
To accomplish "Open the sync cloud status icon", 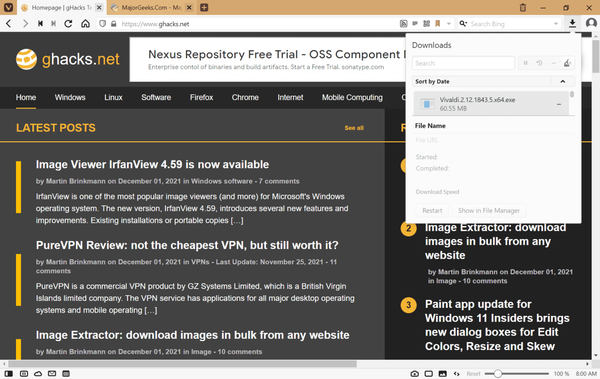I will [x=38, y=374].
